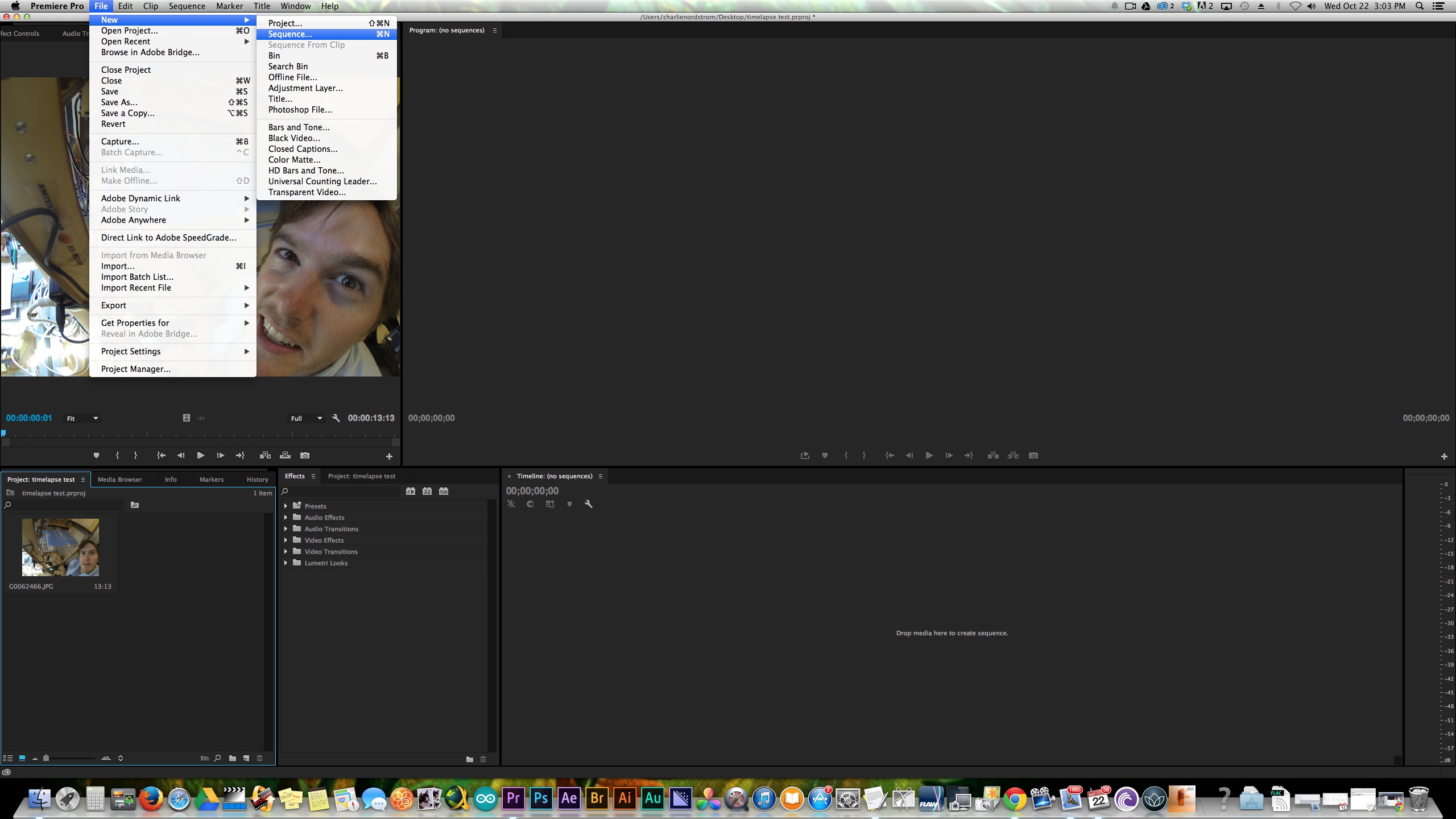
Task: Step forward one frame in Source monitor
Action: pos(220,456)
